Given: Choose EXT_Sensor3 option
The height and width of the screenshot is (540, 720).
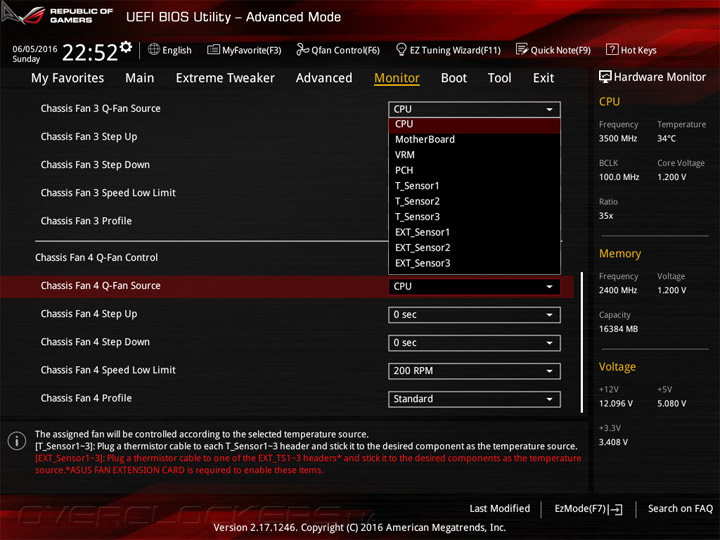Looking at the screenshot, I should pyautogui.click(x=474, y=264).
